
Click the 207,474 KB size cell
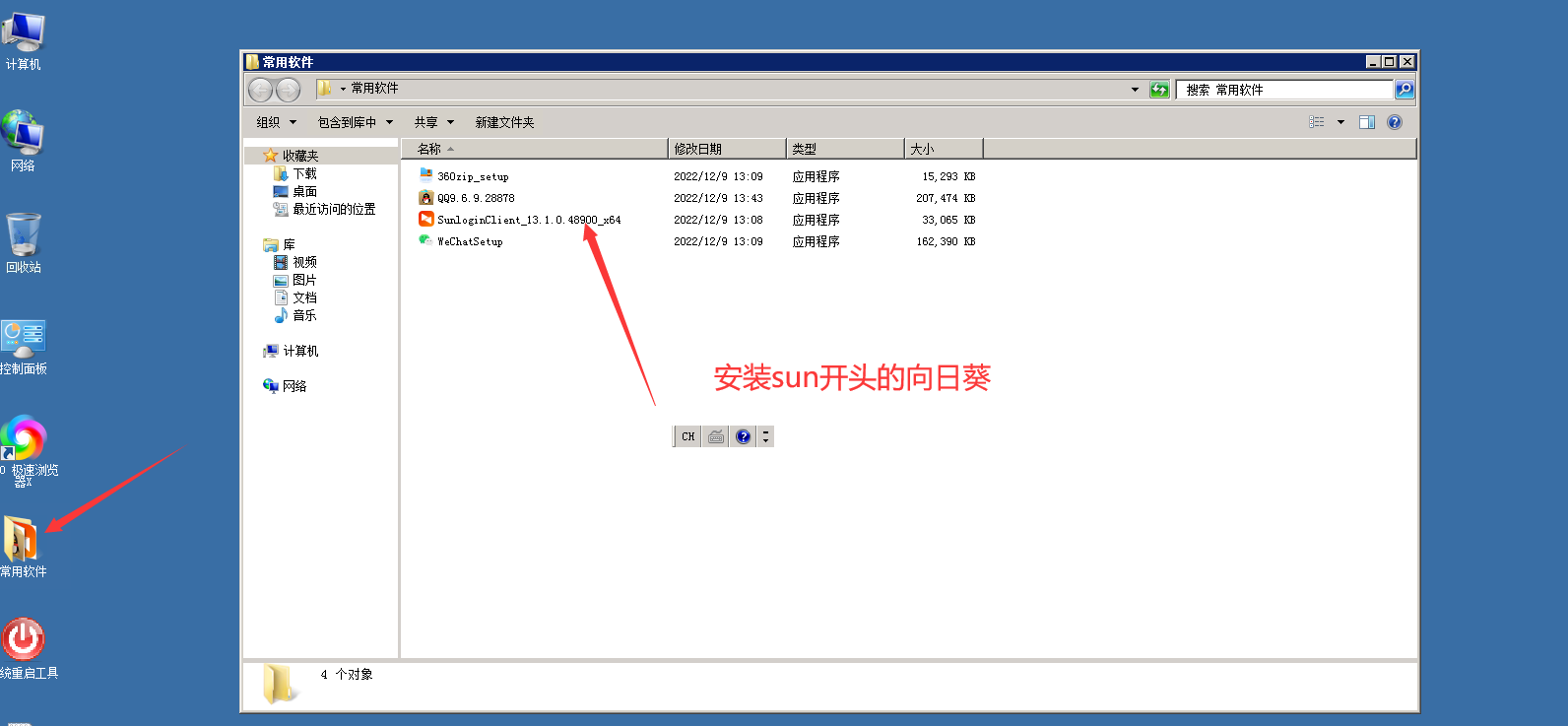[946, 198]
